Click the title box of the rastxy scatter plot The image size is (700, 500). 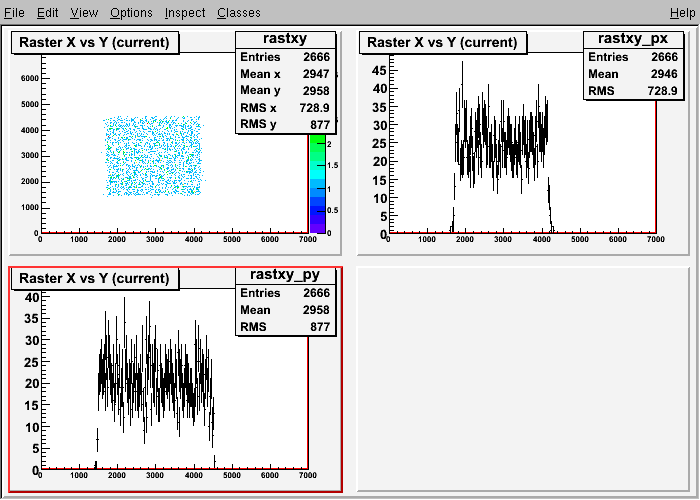tap(95, 42)
